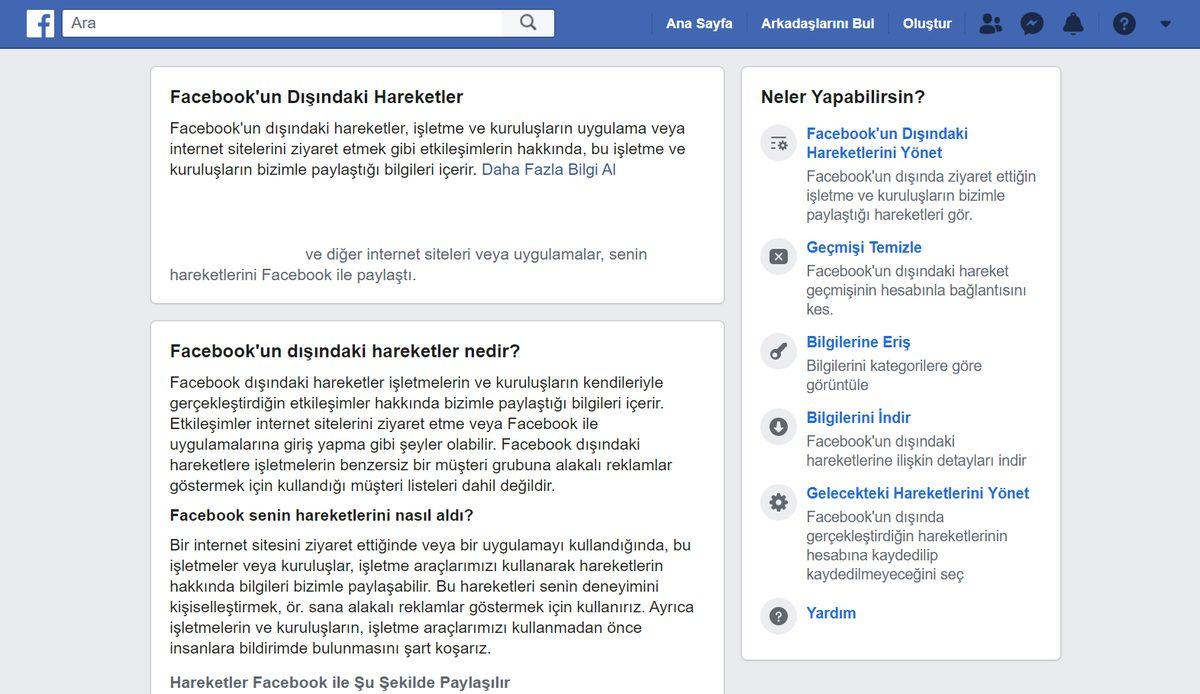The image size is (1200, 694).
Task: Go to Ana Sayfa
Action: [699, 22]
